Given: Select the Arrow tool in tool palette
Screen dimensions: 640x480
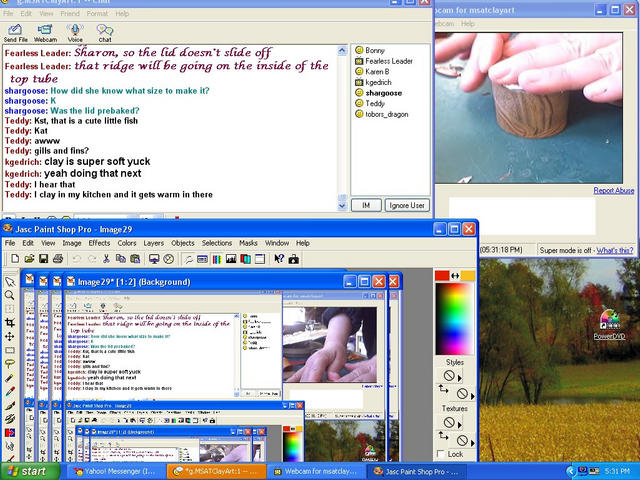Looking at the screenshot, I should (x=10, y=282).
